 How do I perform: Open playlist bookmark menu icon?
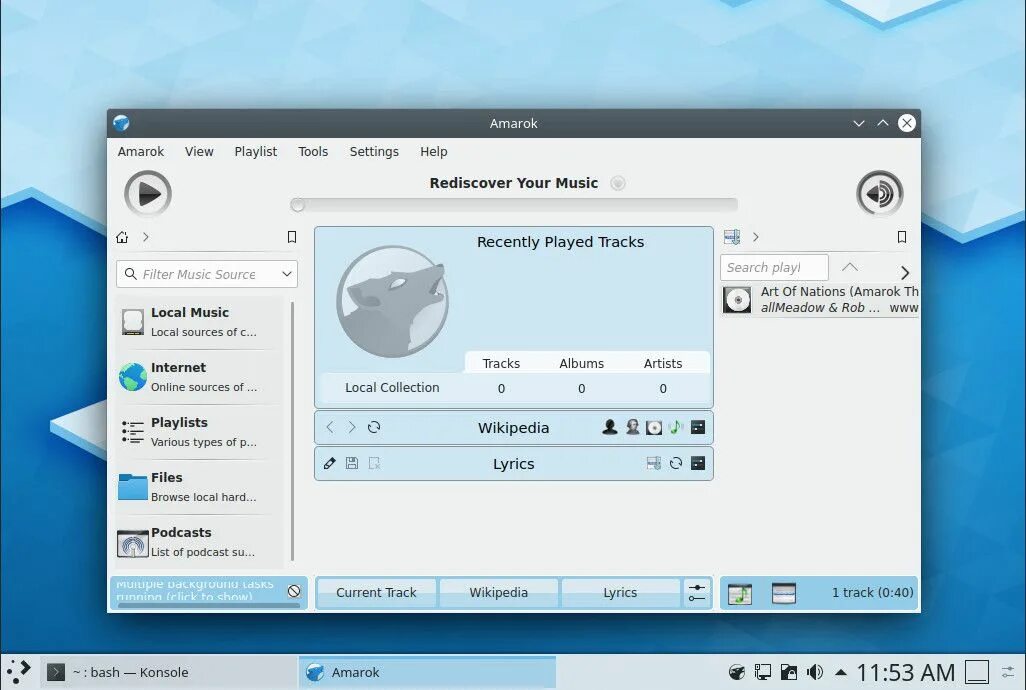click(x=902, y=237)
